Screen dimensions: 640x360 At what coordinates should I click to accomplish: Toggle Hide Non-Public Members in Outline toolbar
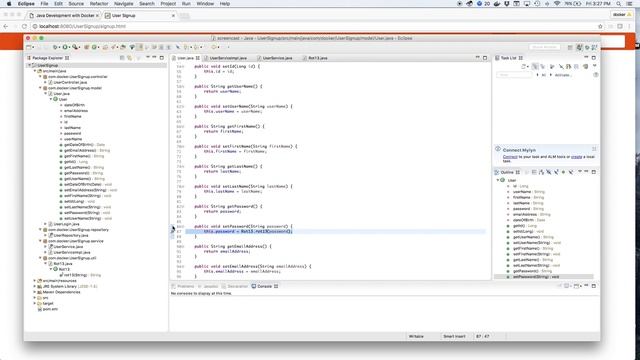pyautogui.click(x=563, y=172)
